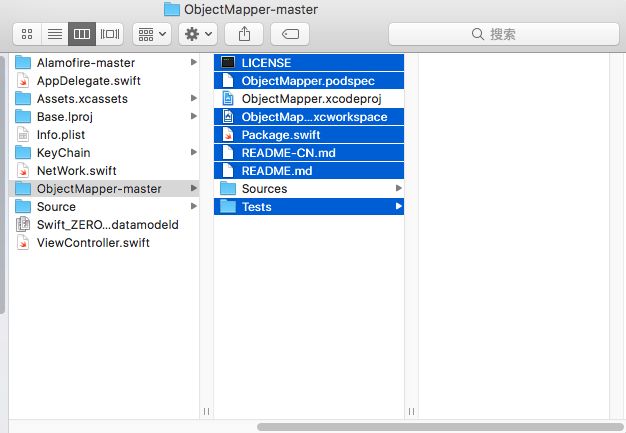Click the ObjectMapper-master folder icon in list
626x433 pixels.
click(x=23, y=188)
